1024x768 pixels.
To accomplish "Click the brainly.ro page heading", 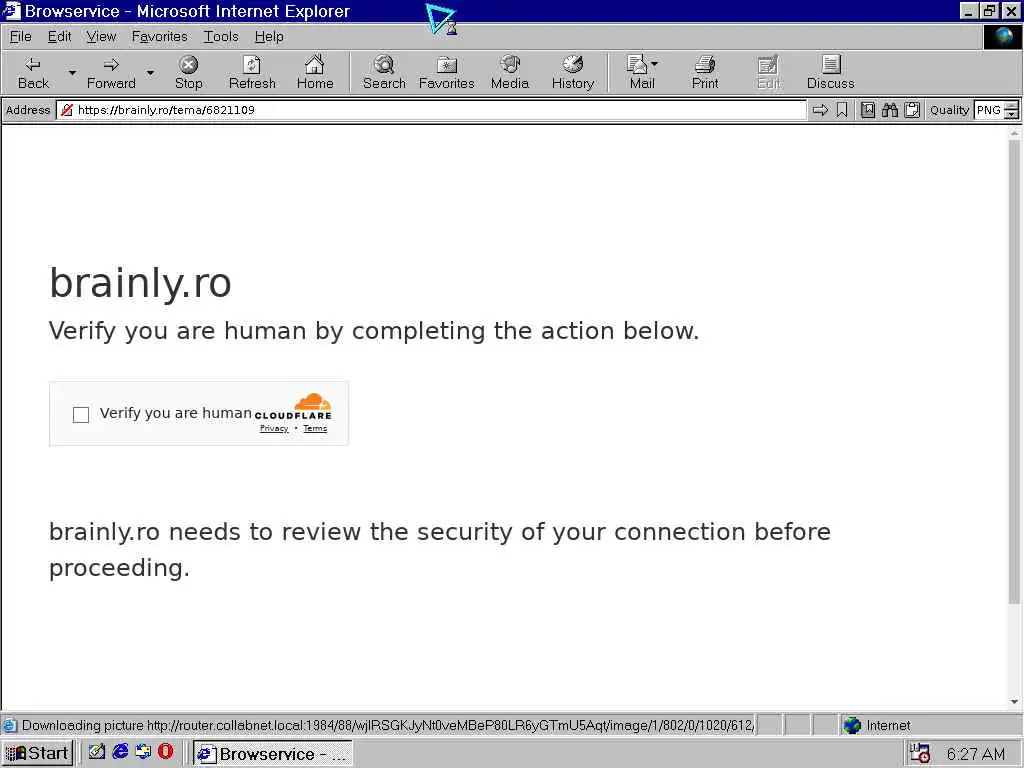I will [140, 283].
